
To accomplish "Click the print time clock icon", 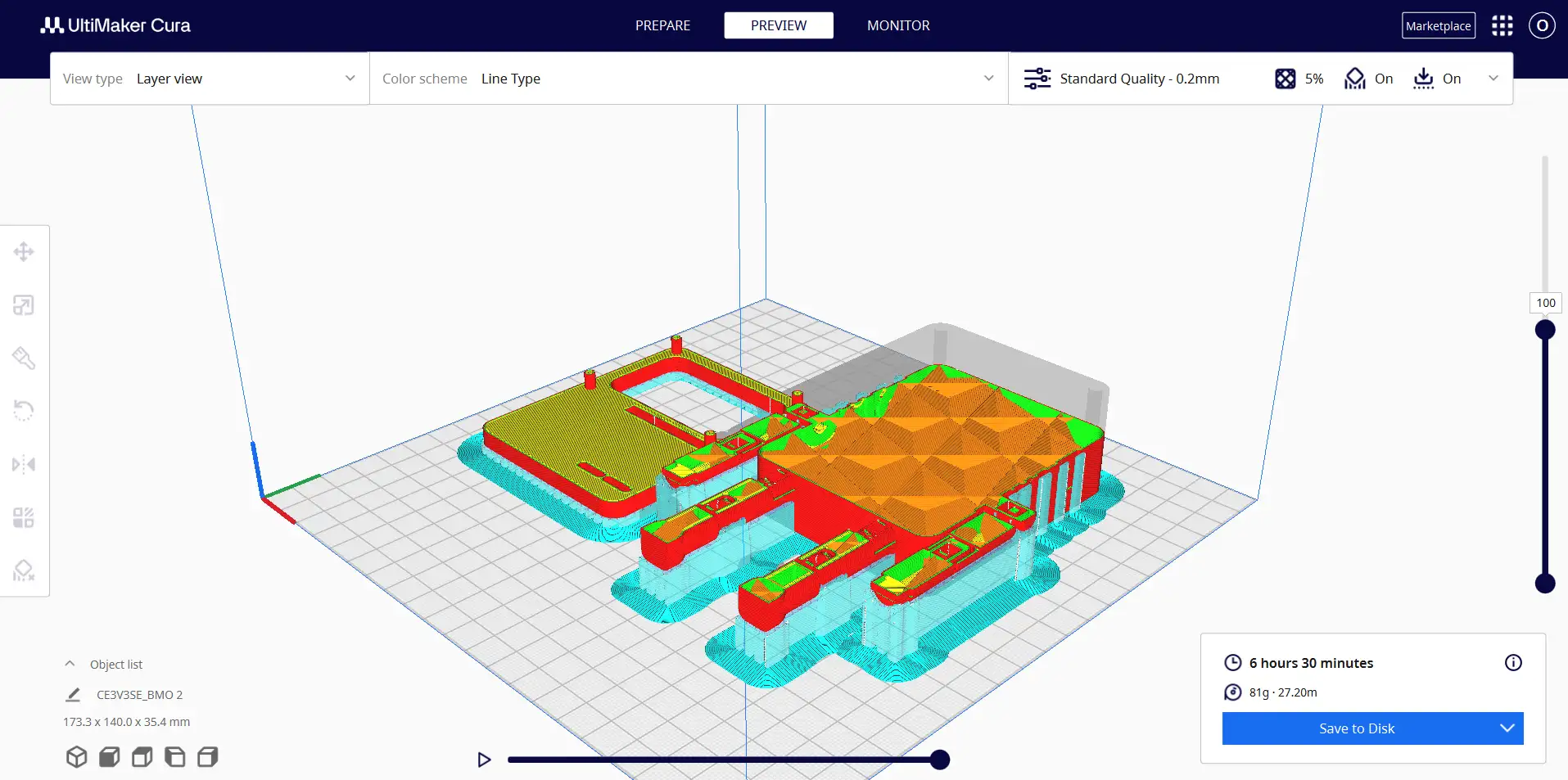I will pos(1232,663).
